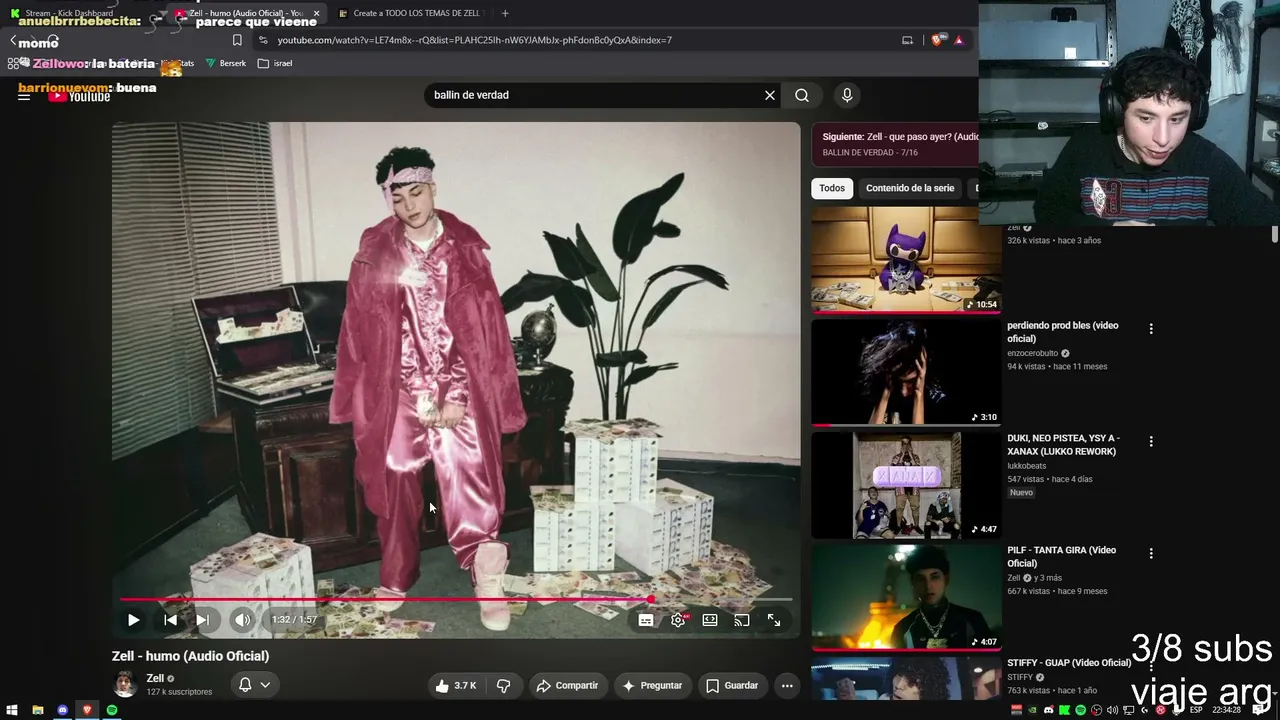
Task: Open the XANAX (LUKKO REWORK) video thumbnail
Action: [906, 485]
